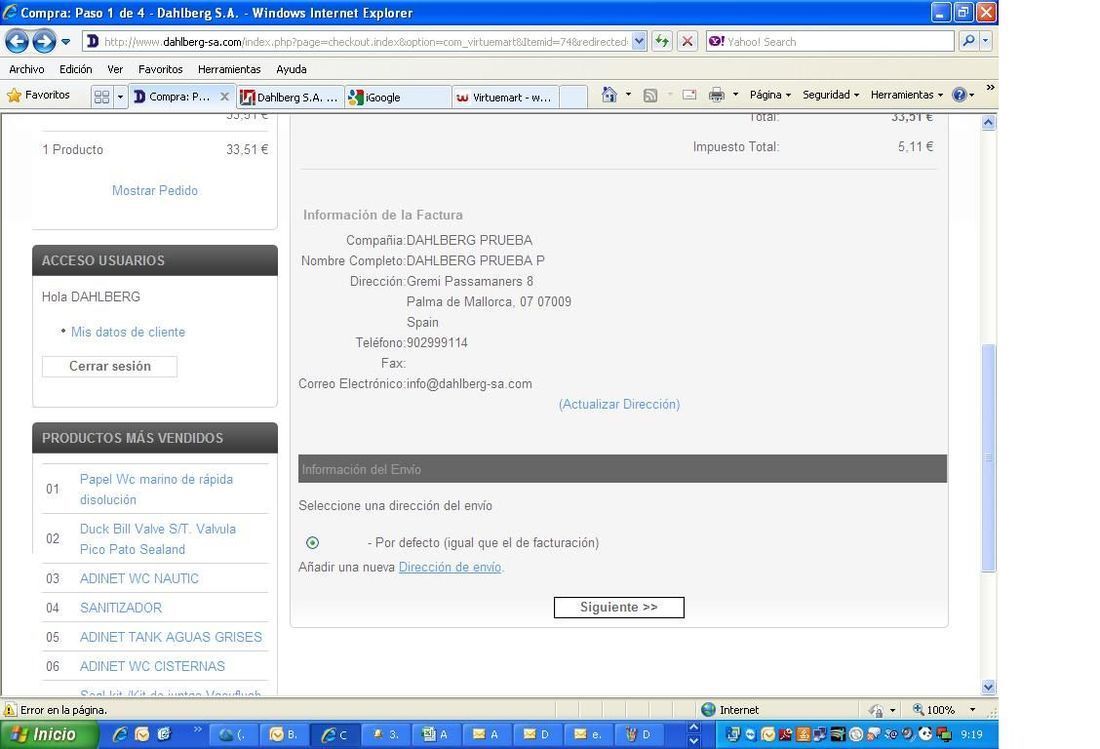This screenshot has width=1100, height=749.
Task: Open the Favoritos menu in menu bar
Action: (x=160, y=69)
